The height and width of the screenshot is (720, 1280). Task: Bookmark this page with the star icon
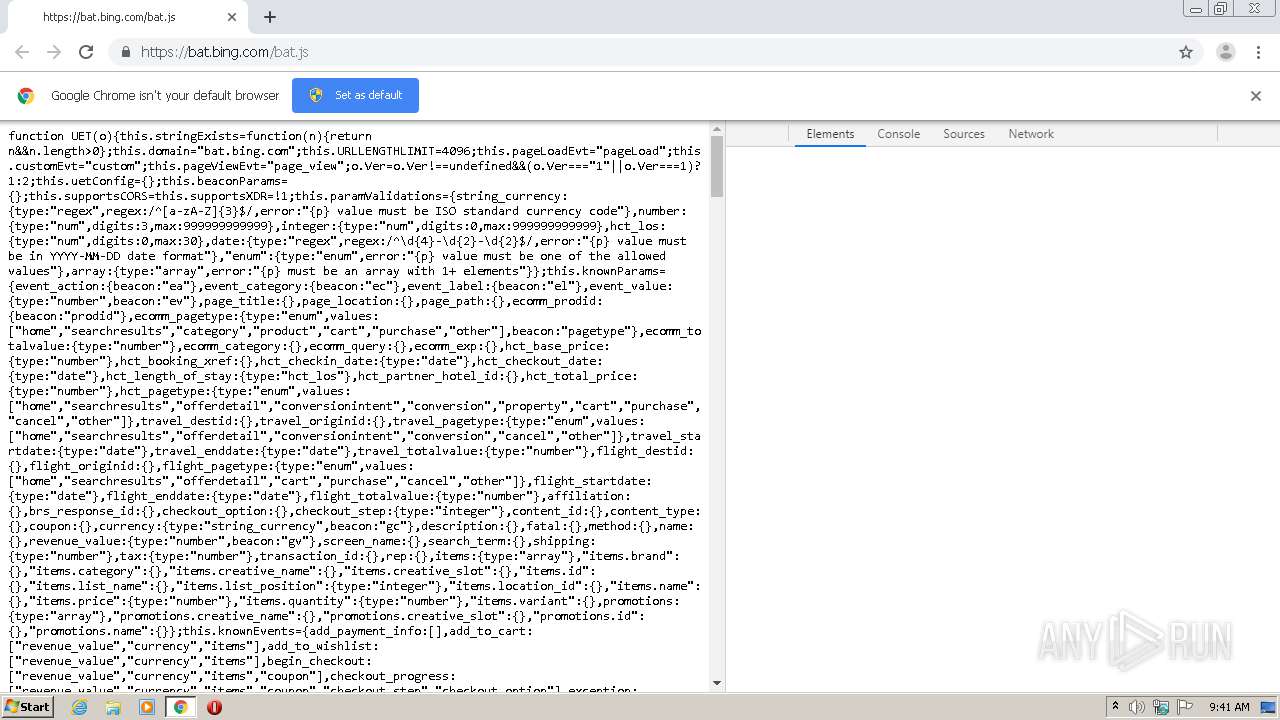coord(1186,52)
